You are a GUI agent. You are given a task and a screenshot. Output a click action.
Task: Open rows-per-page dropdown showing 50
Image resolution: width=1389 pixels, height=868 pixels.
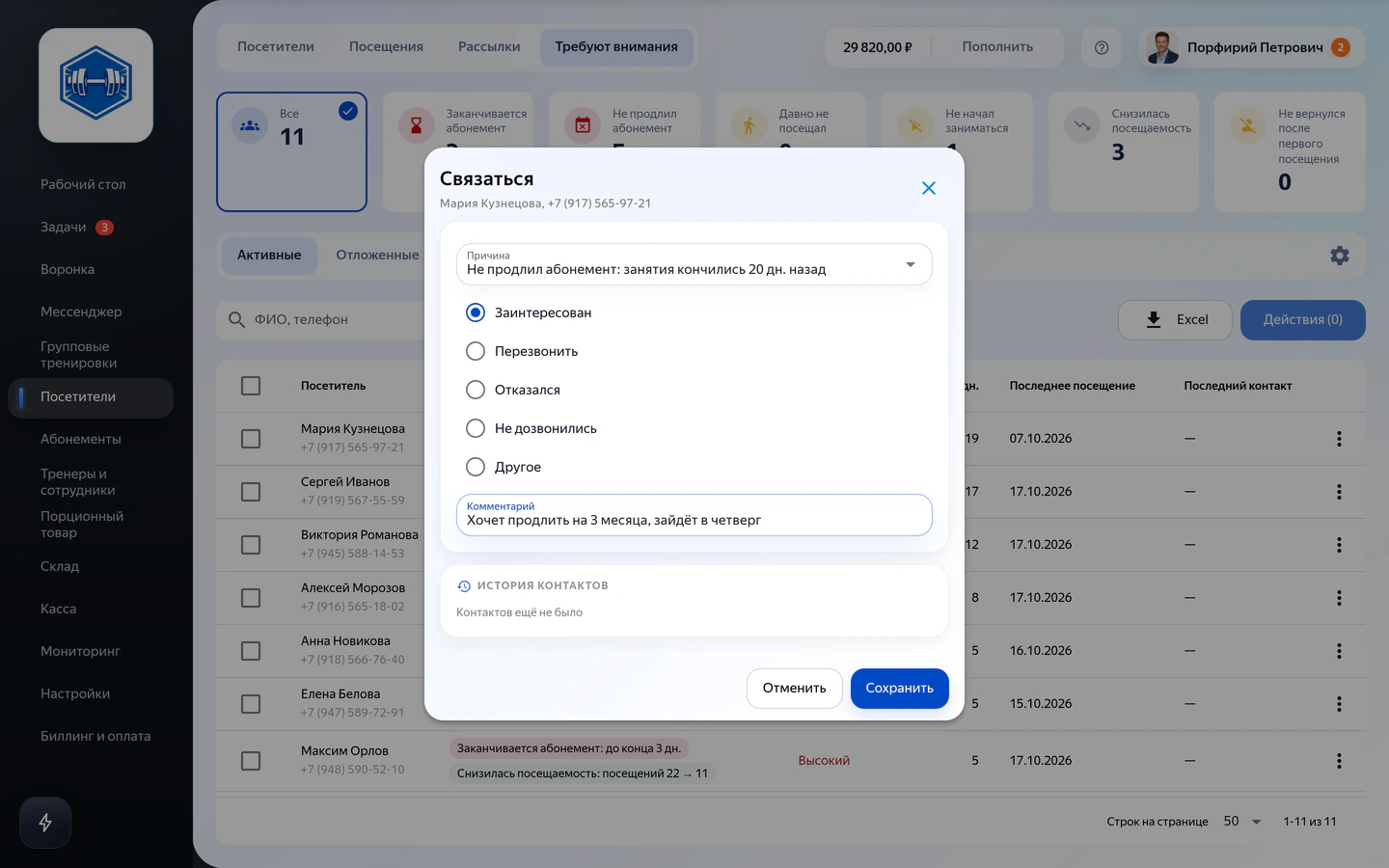1242,822
